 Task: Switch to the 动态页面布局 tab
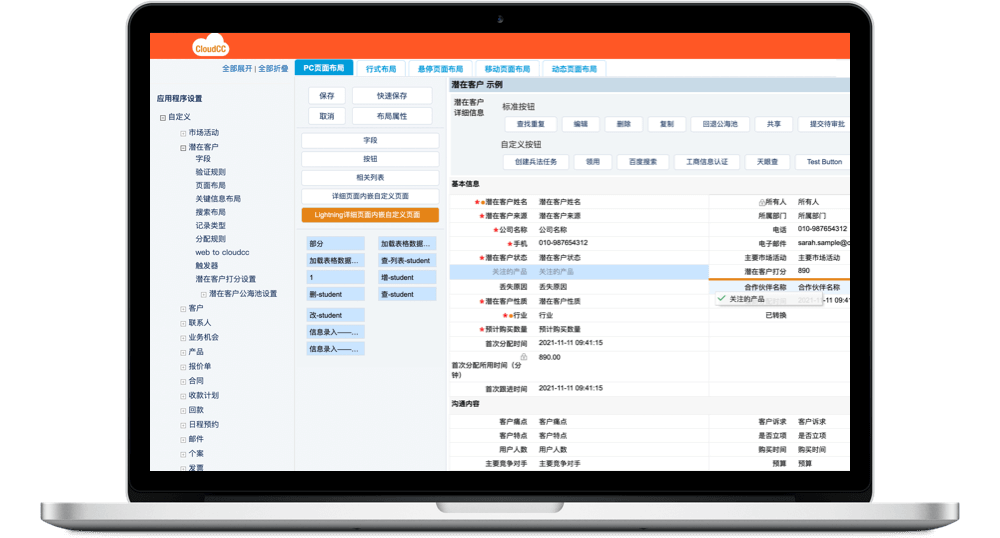click(x=574, y=69)
